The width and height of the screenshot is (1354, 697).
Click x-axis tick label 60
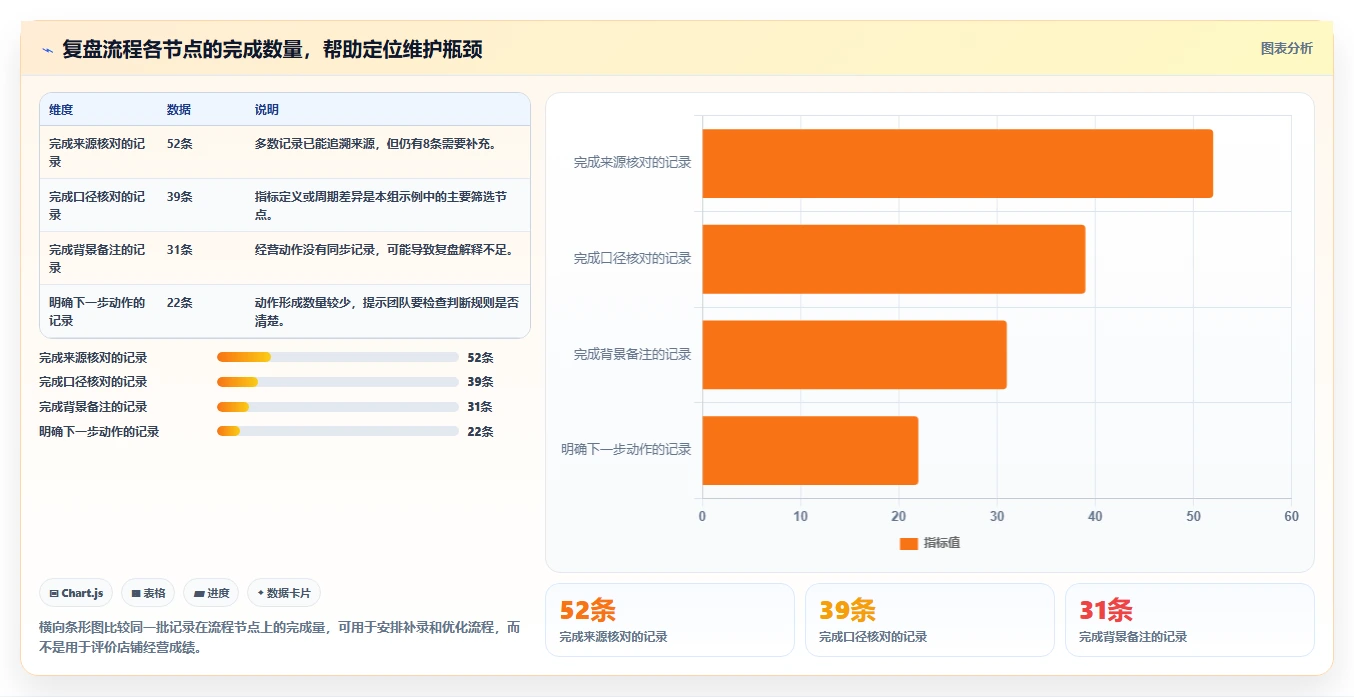point(1291,517)
